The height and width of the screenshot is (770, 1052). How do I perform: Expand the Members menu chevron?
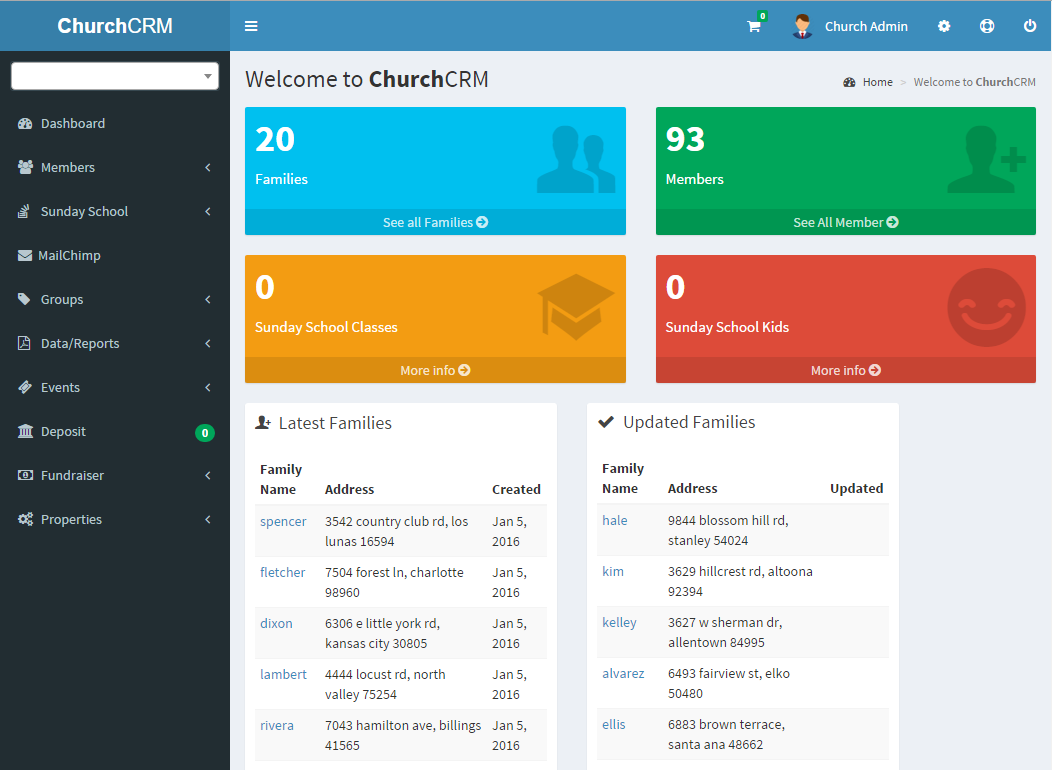coord(208,168)
